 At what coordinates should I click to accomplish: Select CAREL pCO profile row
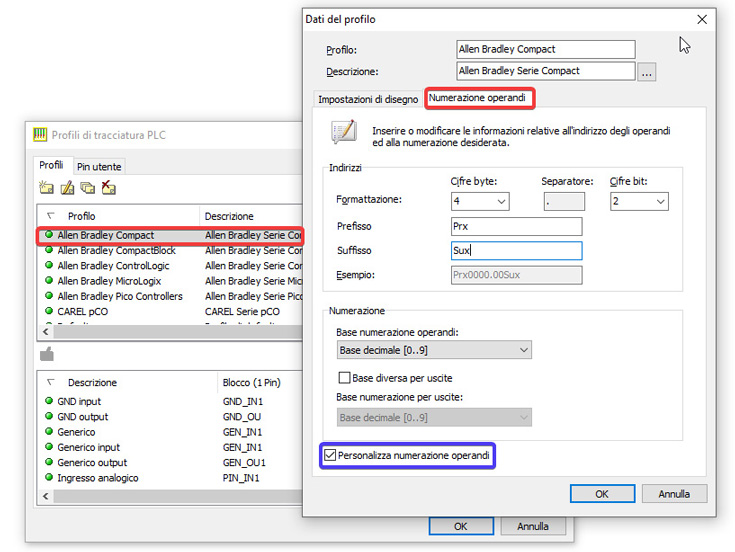point(171,312)
